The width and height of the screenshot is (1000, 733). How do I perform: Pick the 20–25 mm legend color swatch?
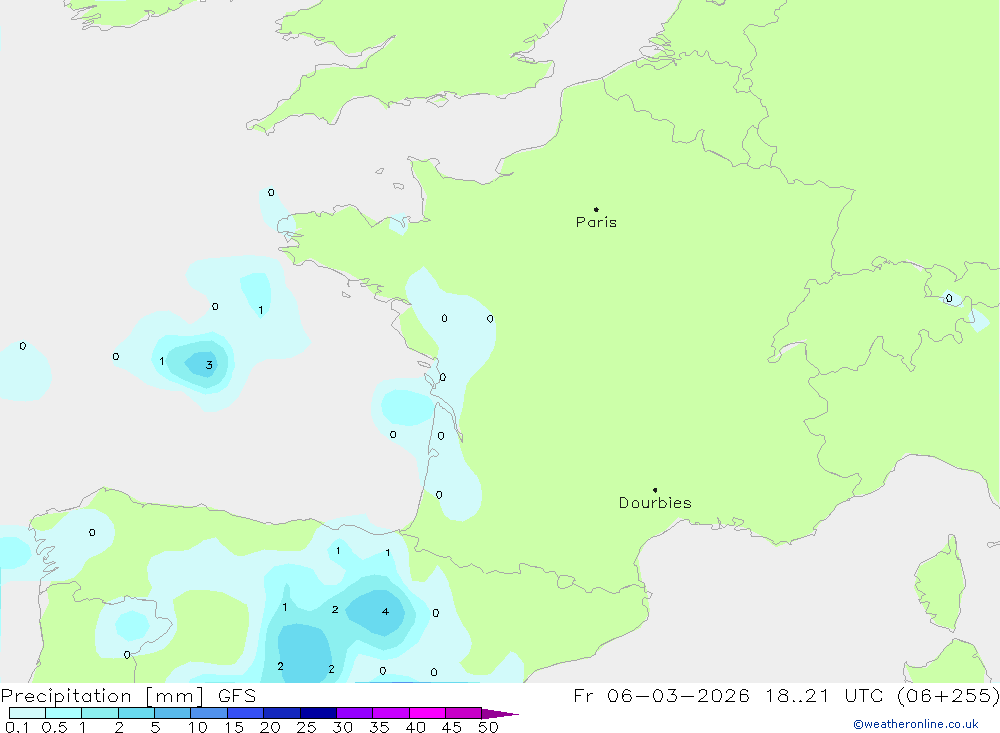click(282, 713)
